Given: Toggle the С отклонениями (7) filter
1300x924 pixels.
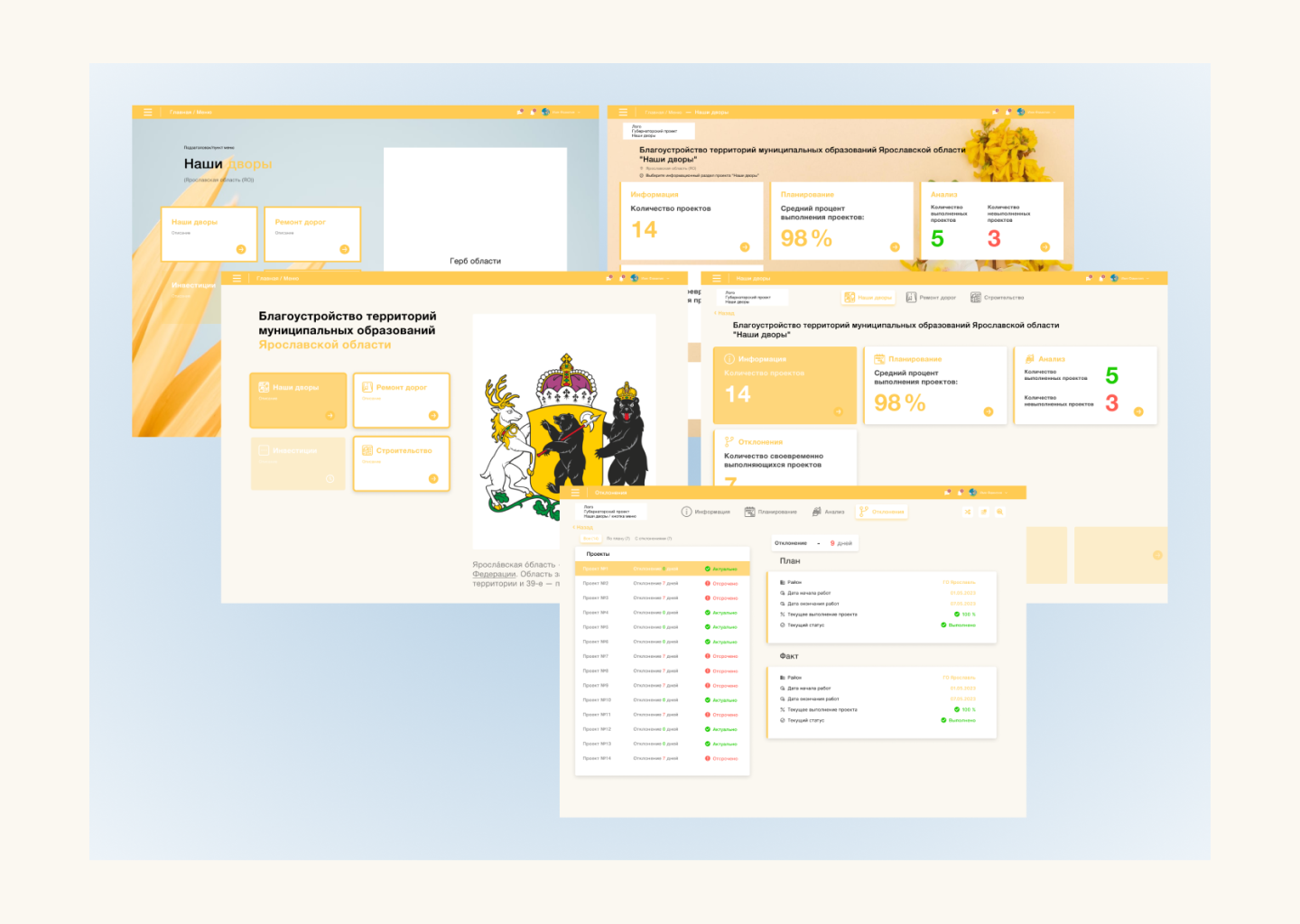Looking at the screenshot, I should (654, 538).
